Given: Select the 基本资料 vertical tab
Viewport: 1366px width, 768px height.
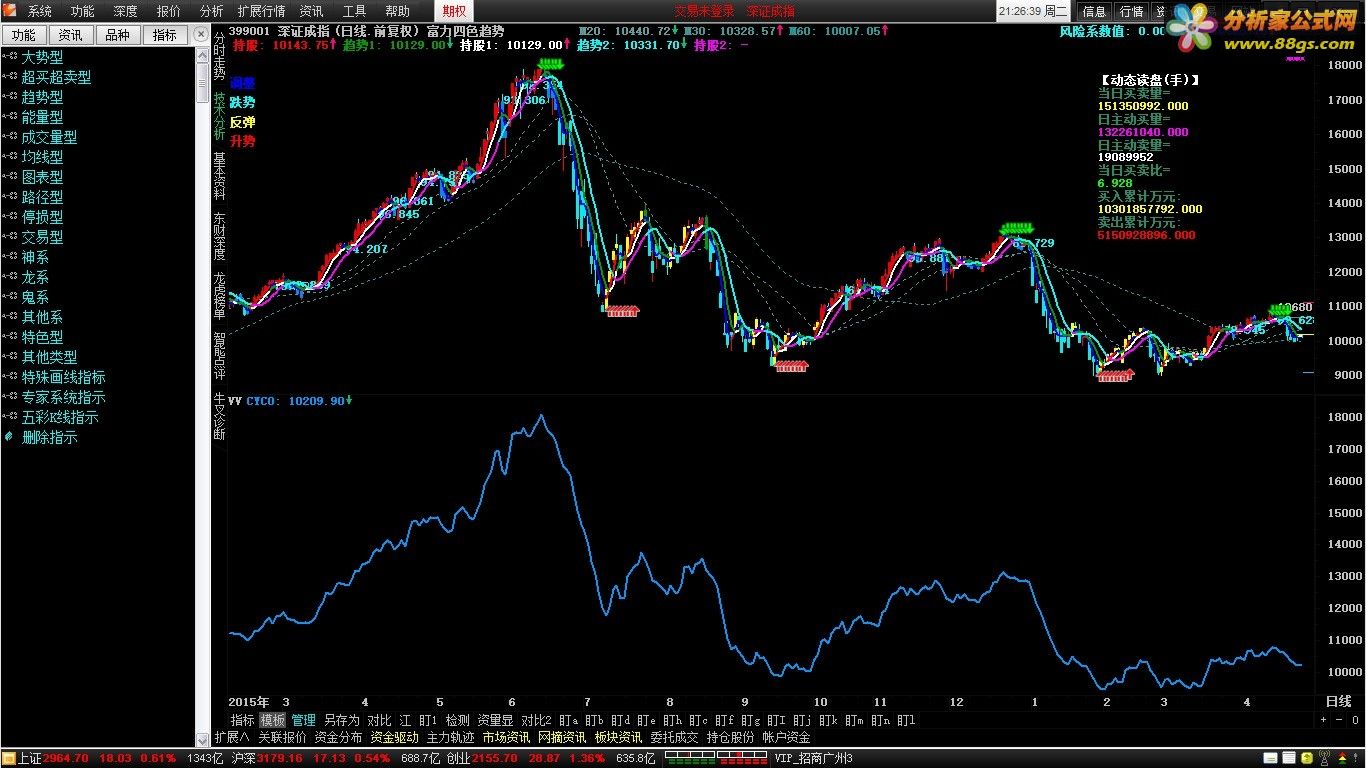Looking at the screenshot, I should [219, 176].
